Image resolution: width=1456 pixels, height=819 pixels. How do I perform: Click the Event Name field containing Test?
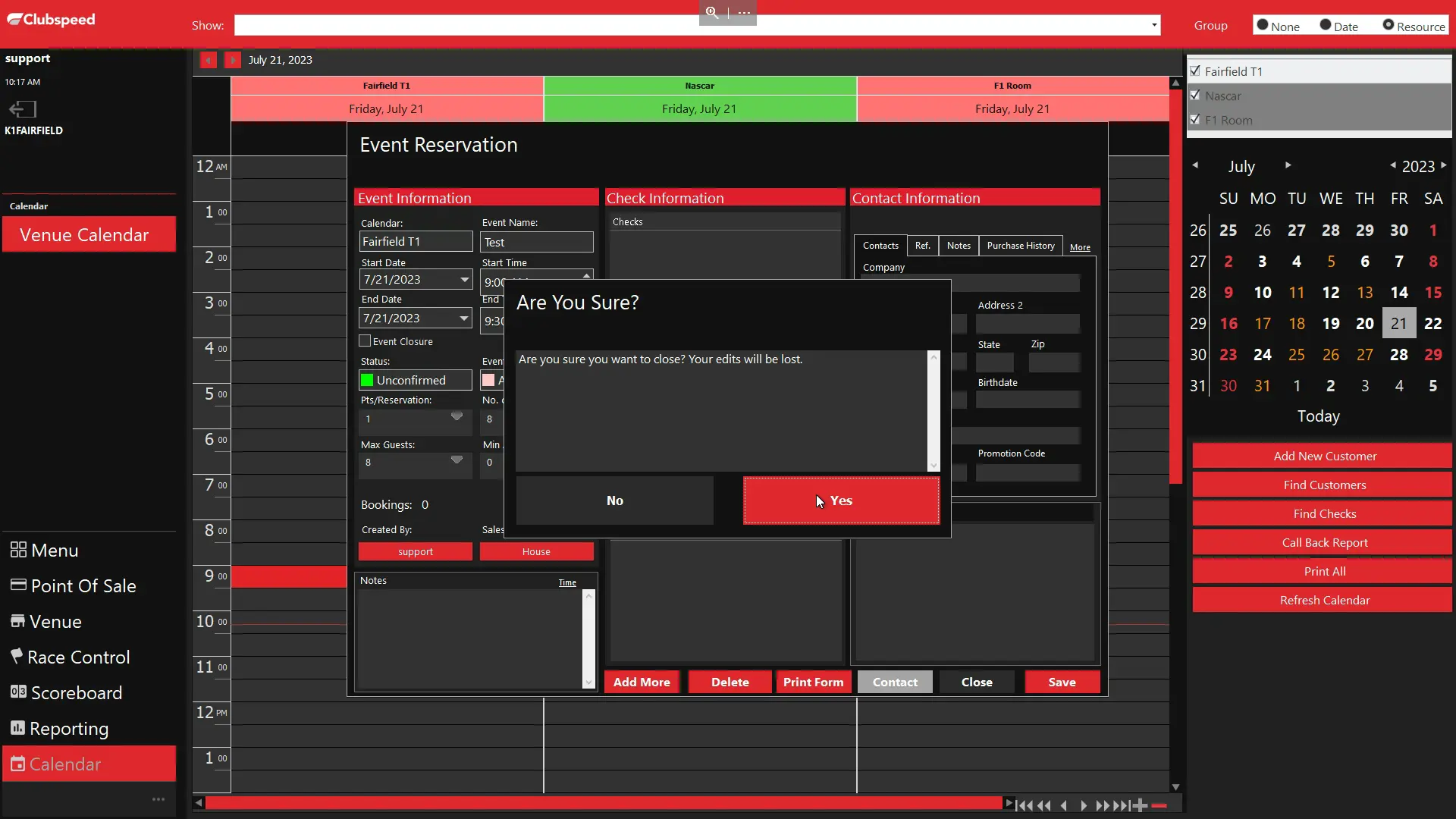coord(537,242)
